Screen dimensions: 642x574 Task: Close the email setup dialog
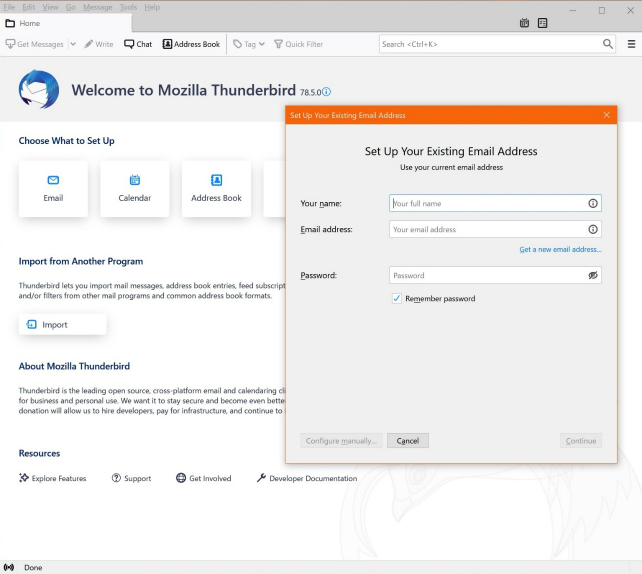pos(606,115)
